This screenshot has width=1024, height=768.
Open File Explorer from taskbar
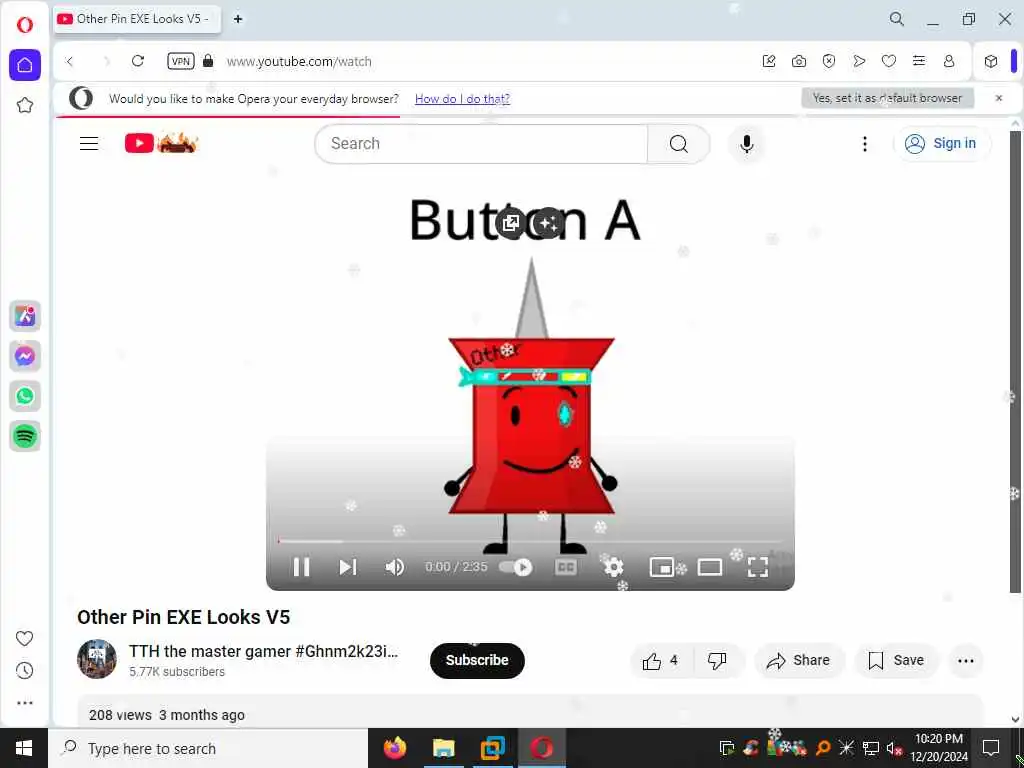(x=443, y=748)
